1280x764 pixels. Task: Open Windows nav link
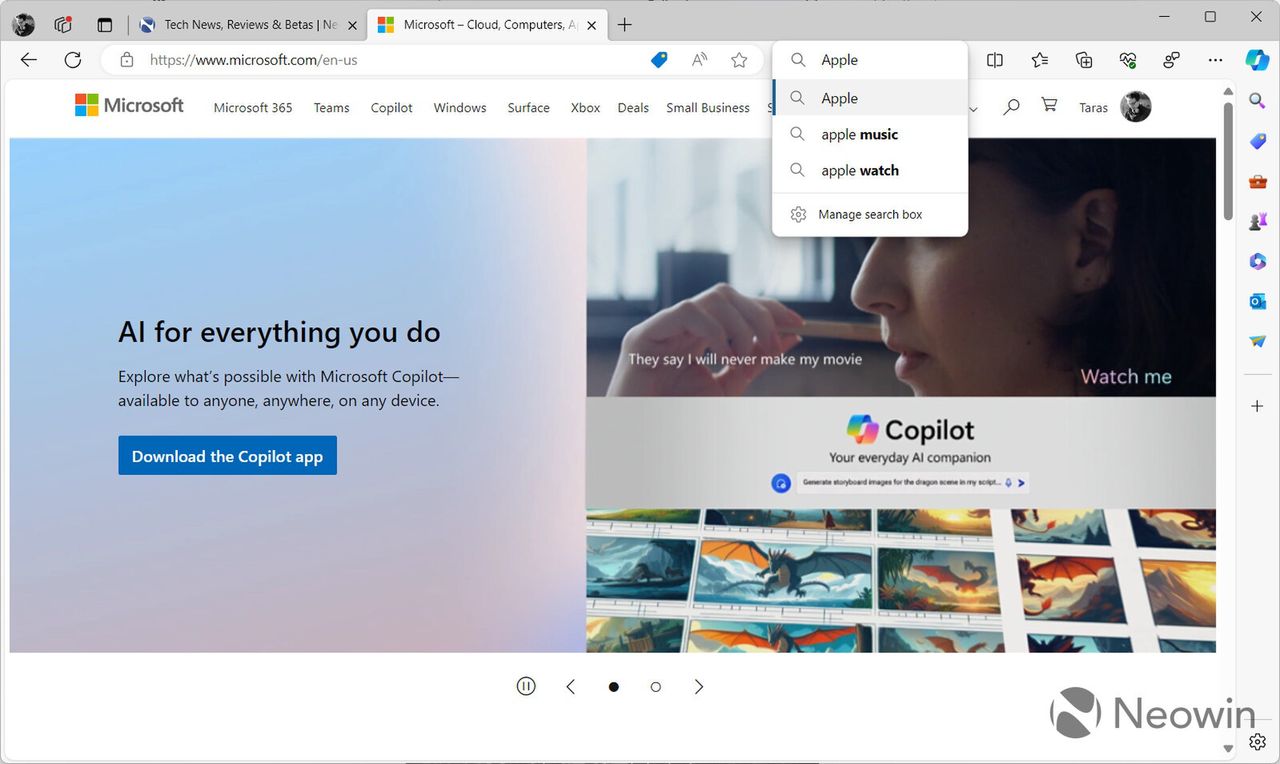tap(460, 108)
